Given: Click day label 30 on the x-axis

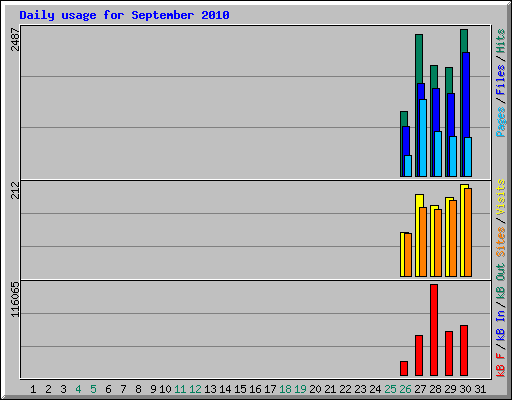Looking at the screenshot, I should pyautogui.click(x=465, y=389).
